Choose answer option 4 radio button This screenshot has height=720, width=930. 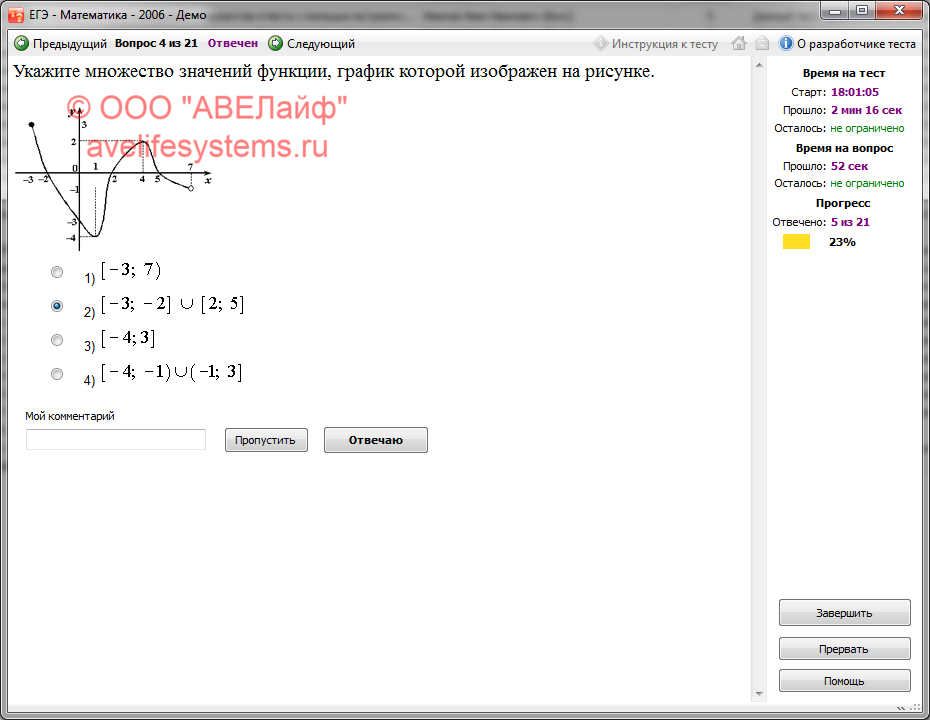tap(57, 374)
